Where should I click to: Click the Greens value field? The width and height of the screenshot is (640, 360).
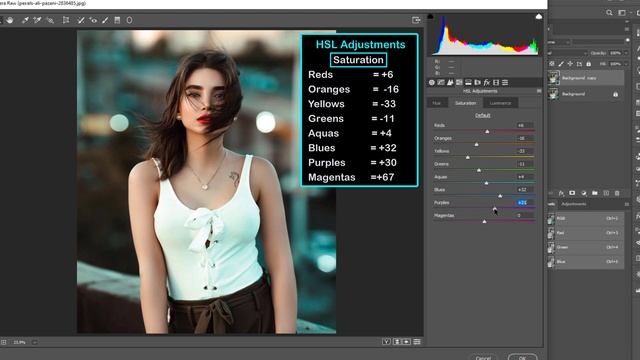525,164
